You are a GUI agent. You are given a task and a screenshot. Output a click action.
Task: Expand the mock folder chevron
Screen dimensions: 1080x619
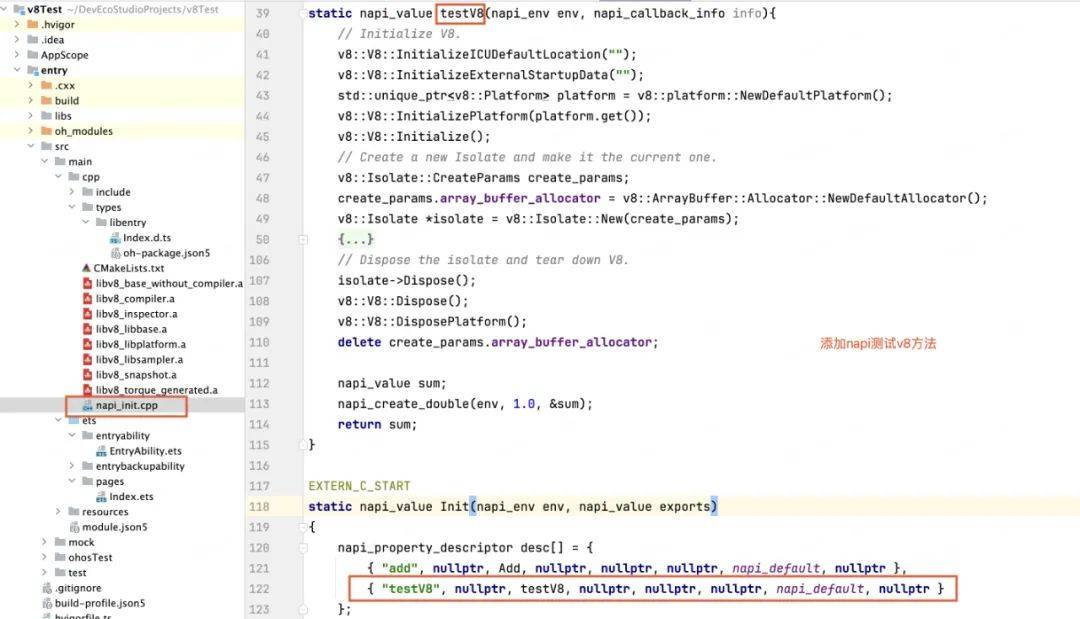pyautogui.click(x=45, y=542)
